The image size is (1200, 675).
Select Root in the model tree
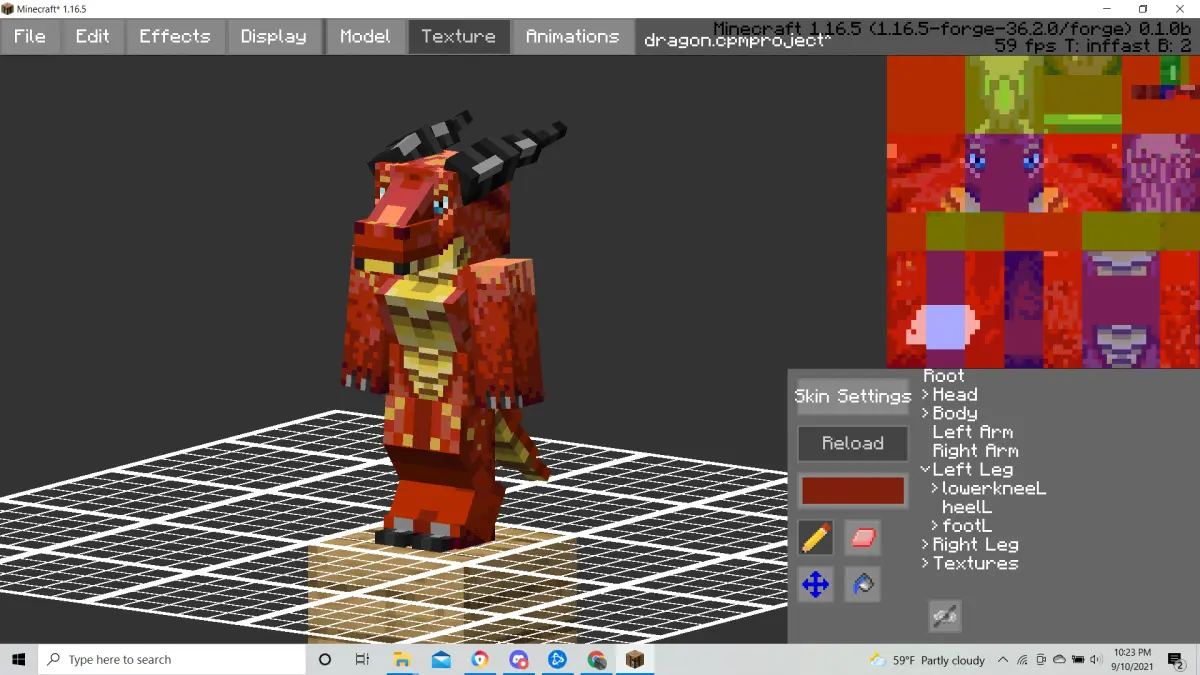pos(943,376)
